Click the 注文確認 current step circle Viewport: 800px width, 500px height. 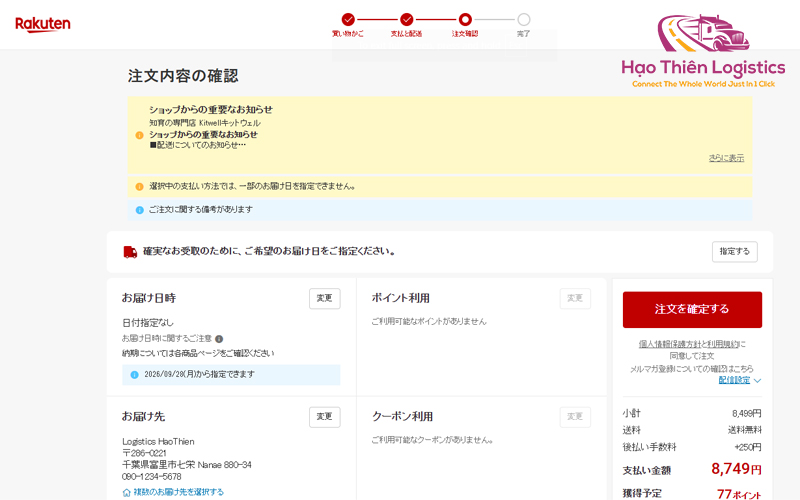(x=465, y=19)
